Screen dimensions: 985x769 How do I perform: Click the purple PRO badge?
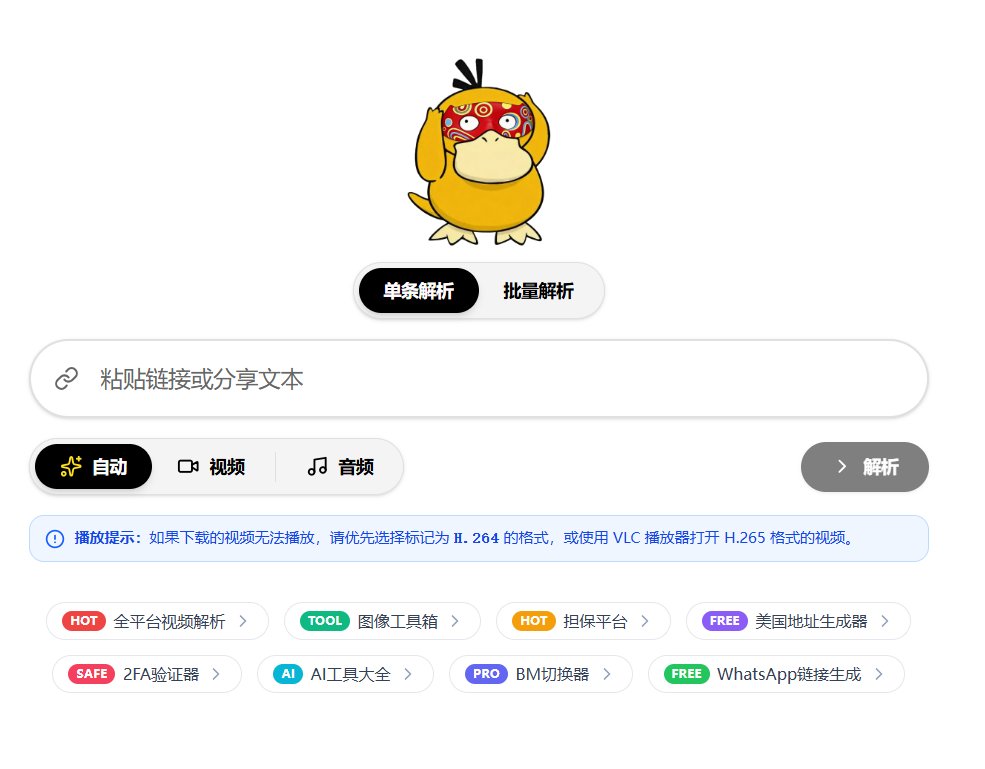pyautogui.click(x=486, y=674)
